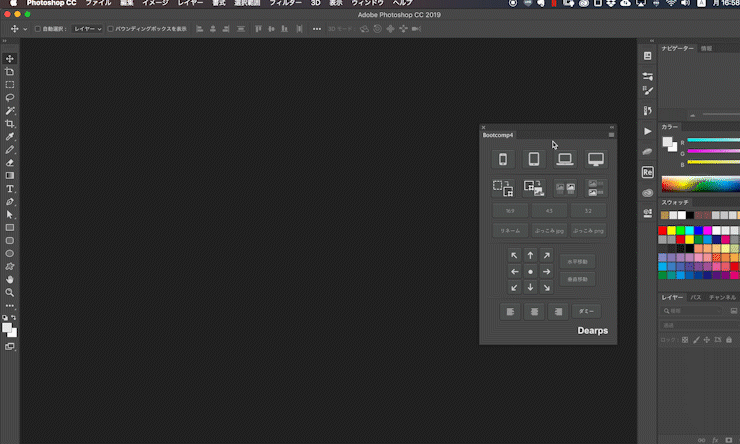Viewport: 740px width, 444px height.
Task: Select the Magic Wand tool
Action: (10, 111)
